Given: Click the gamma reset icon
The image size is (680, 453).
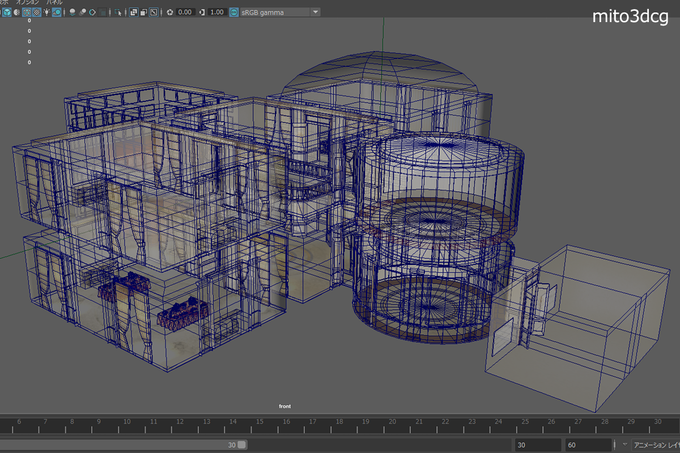Looking at the screenshot, I should pos(202,12).
